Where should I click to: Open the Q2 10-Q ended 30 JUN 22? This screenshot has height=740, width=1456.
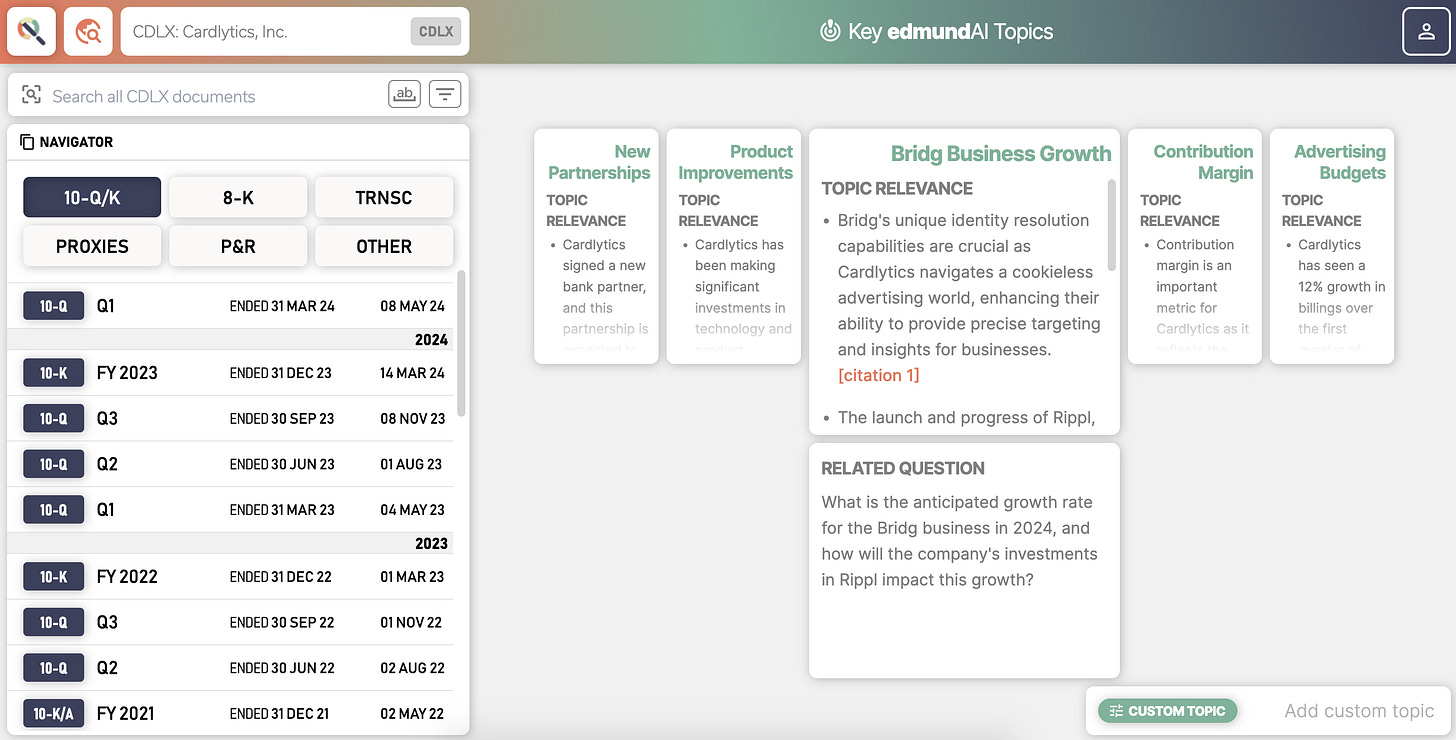[x=231, y=668]
